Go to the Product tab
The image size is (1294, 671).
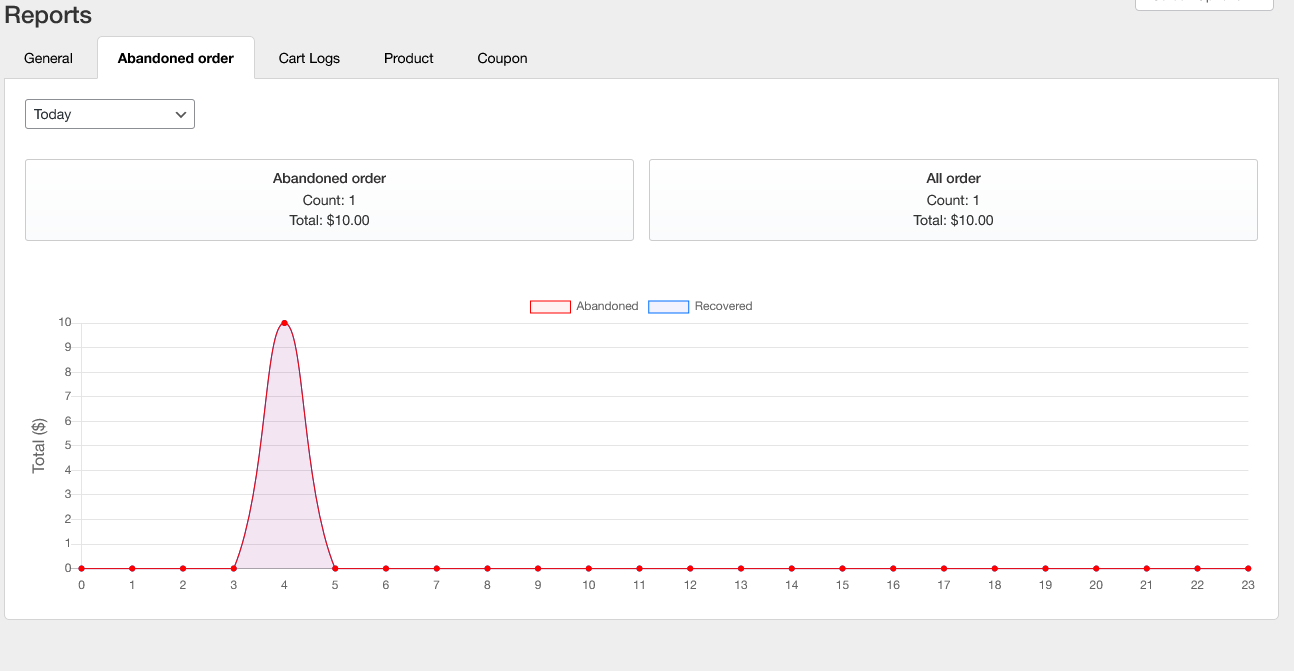tap(409, 58)
